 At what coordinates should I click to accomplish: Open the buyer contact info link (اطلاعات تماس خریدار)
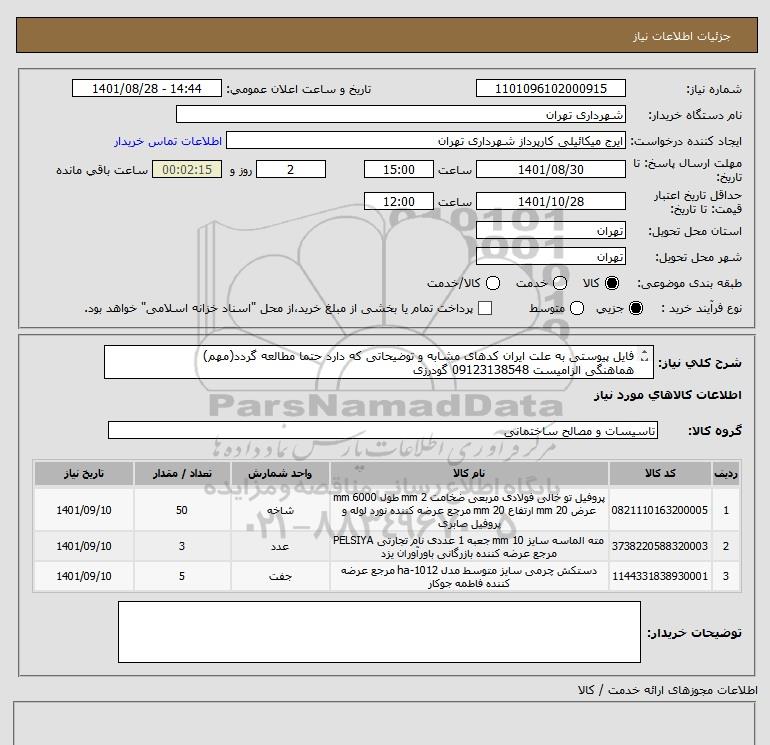pos(168,141)
